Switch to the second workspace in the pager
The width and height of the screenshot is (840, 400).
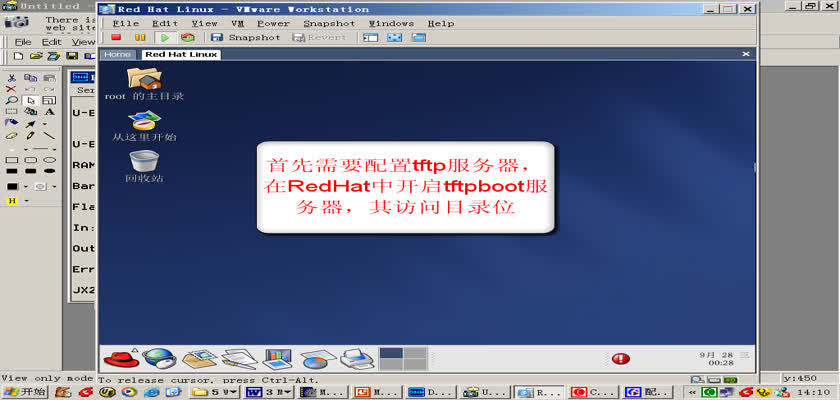pos(415,353)
